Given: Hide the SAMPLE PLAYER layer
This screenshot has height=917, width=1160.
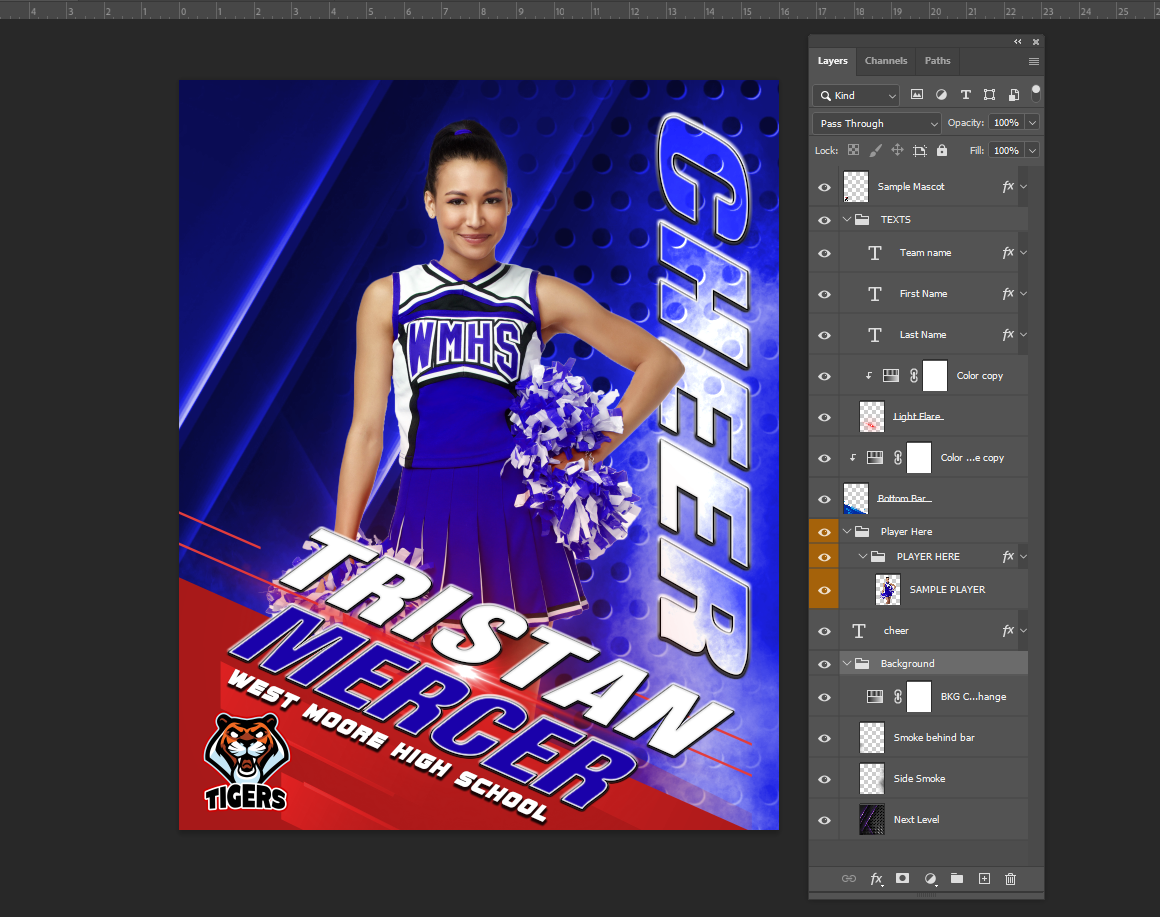Looking at the screenshot, I should pyautogui.click(x=824, y=590).
